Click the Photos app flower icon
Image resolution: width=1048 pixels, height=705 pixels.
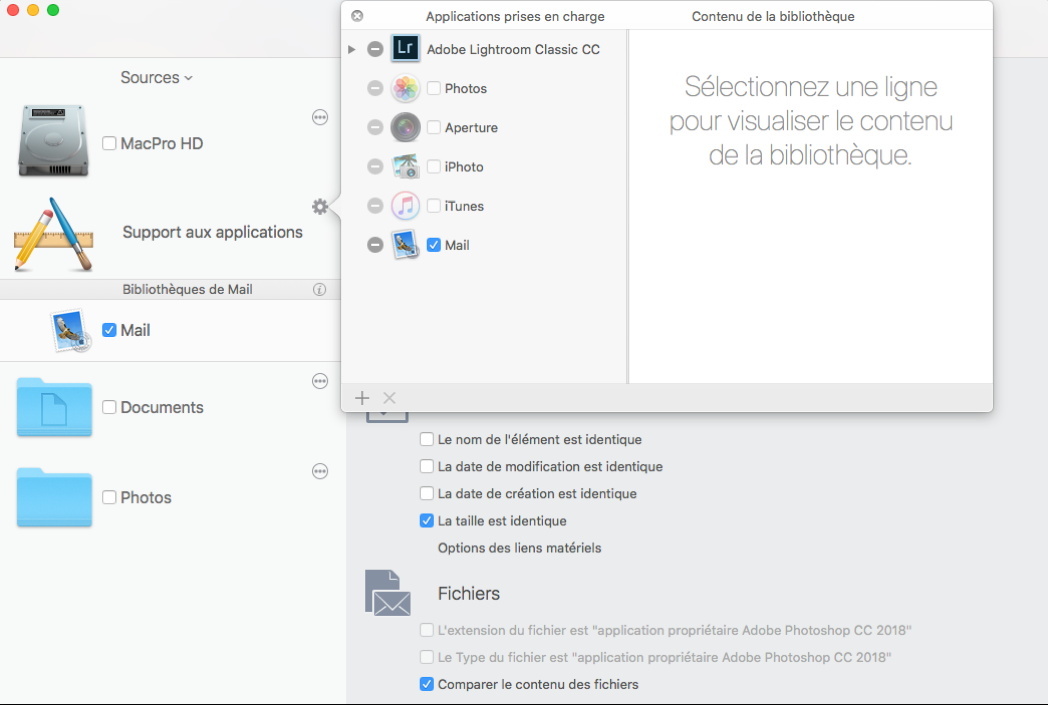(x=405, y=88)
